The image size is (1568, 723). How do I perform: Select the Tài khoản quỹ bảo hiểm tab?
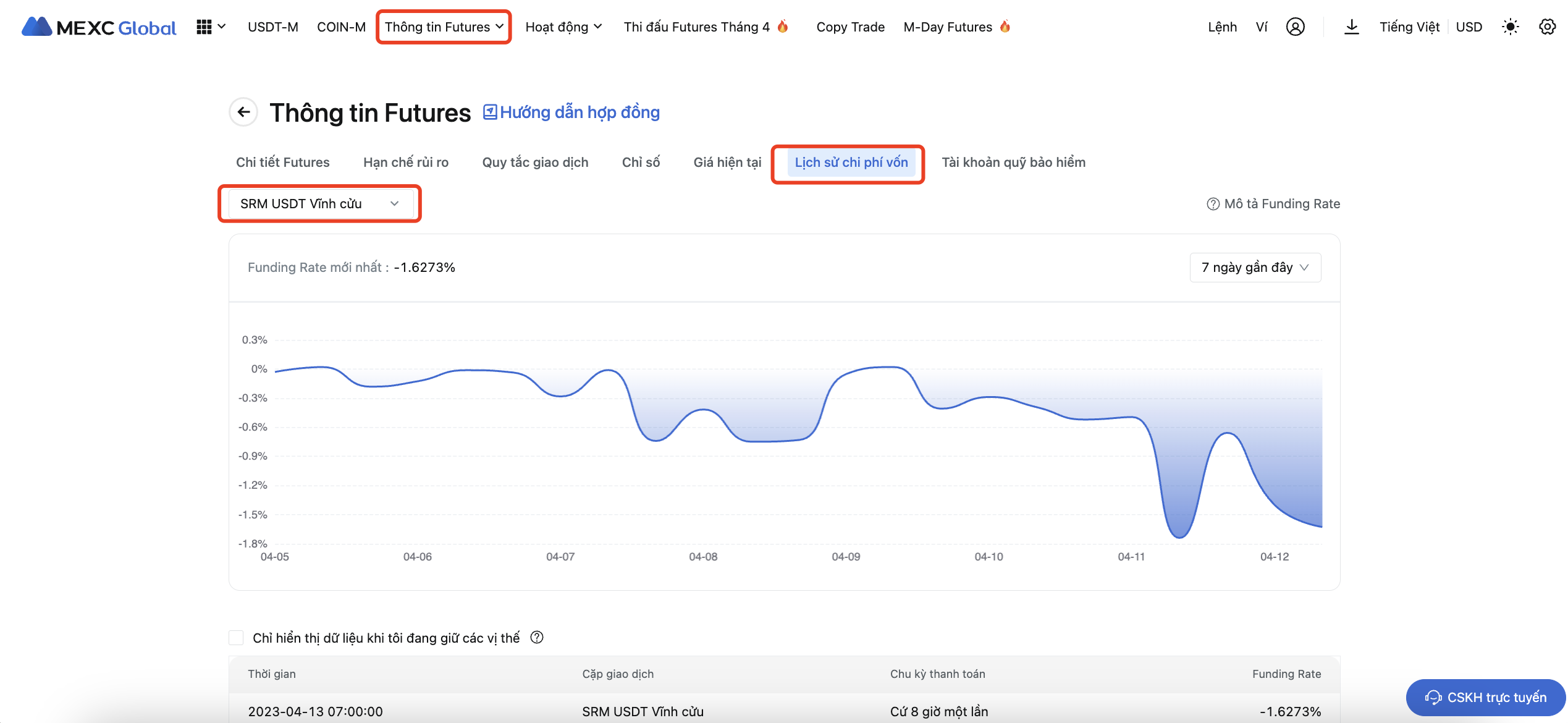coord(1013,163)
